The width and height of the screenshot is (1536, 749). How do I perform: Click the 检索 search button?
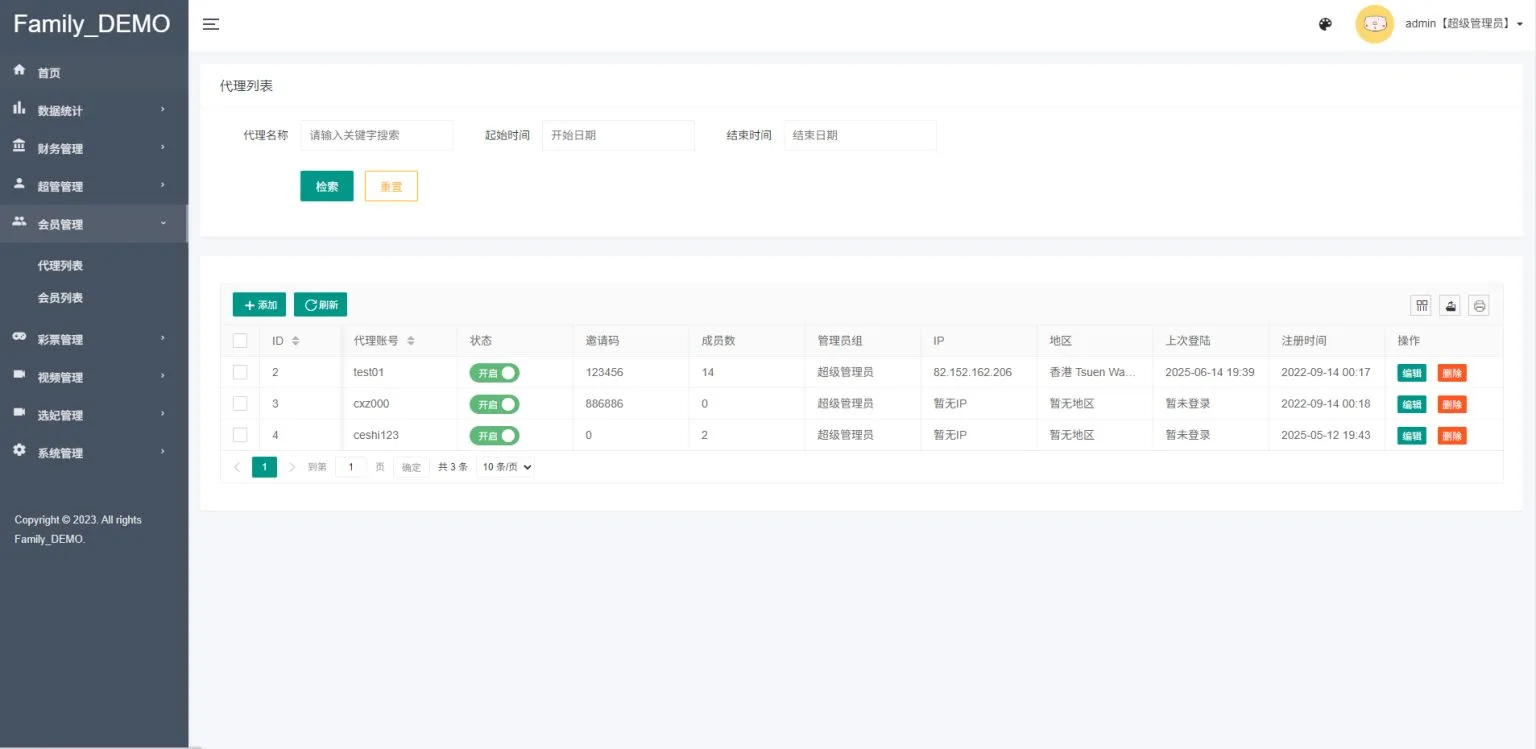[327, 186]
